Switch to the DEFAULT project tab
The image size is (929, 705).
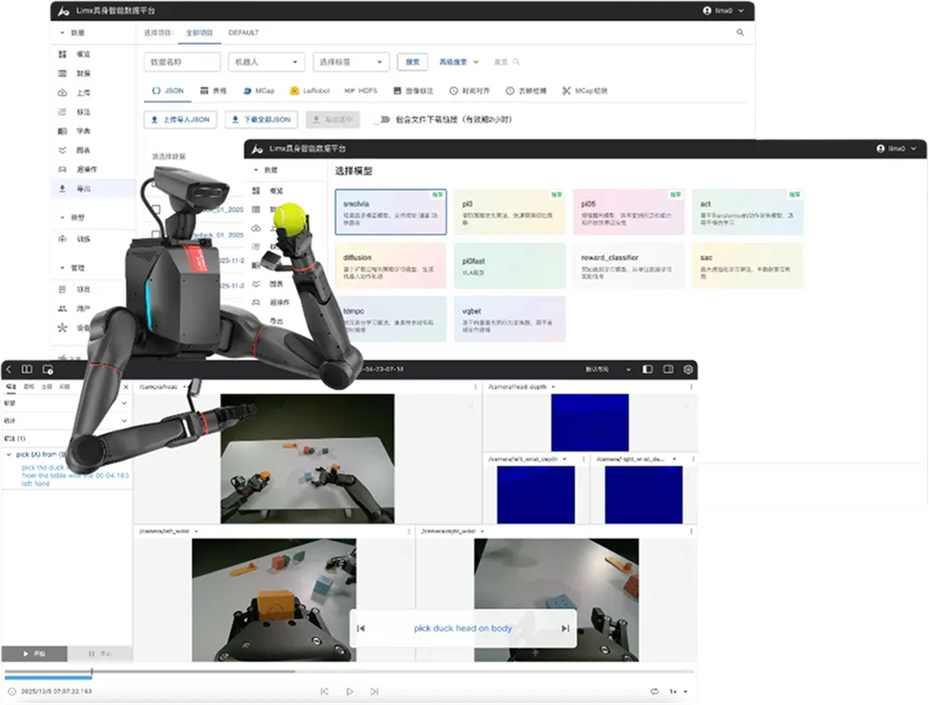[244, 33]
